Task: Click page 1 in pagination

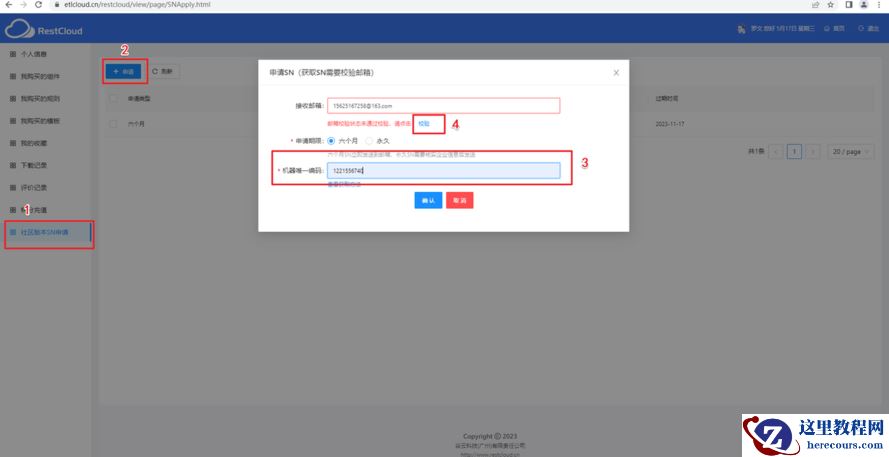Action: (794, 151)
